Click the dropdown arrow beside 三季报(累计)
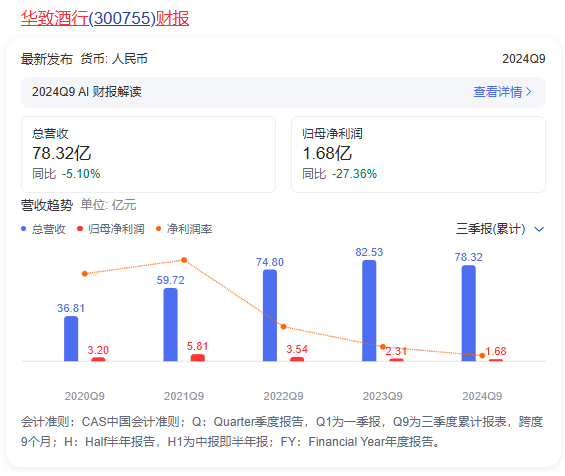 pyautogui.click(x=539, y=229)
